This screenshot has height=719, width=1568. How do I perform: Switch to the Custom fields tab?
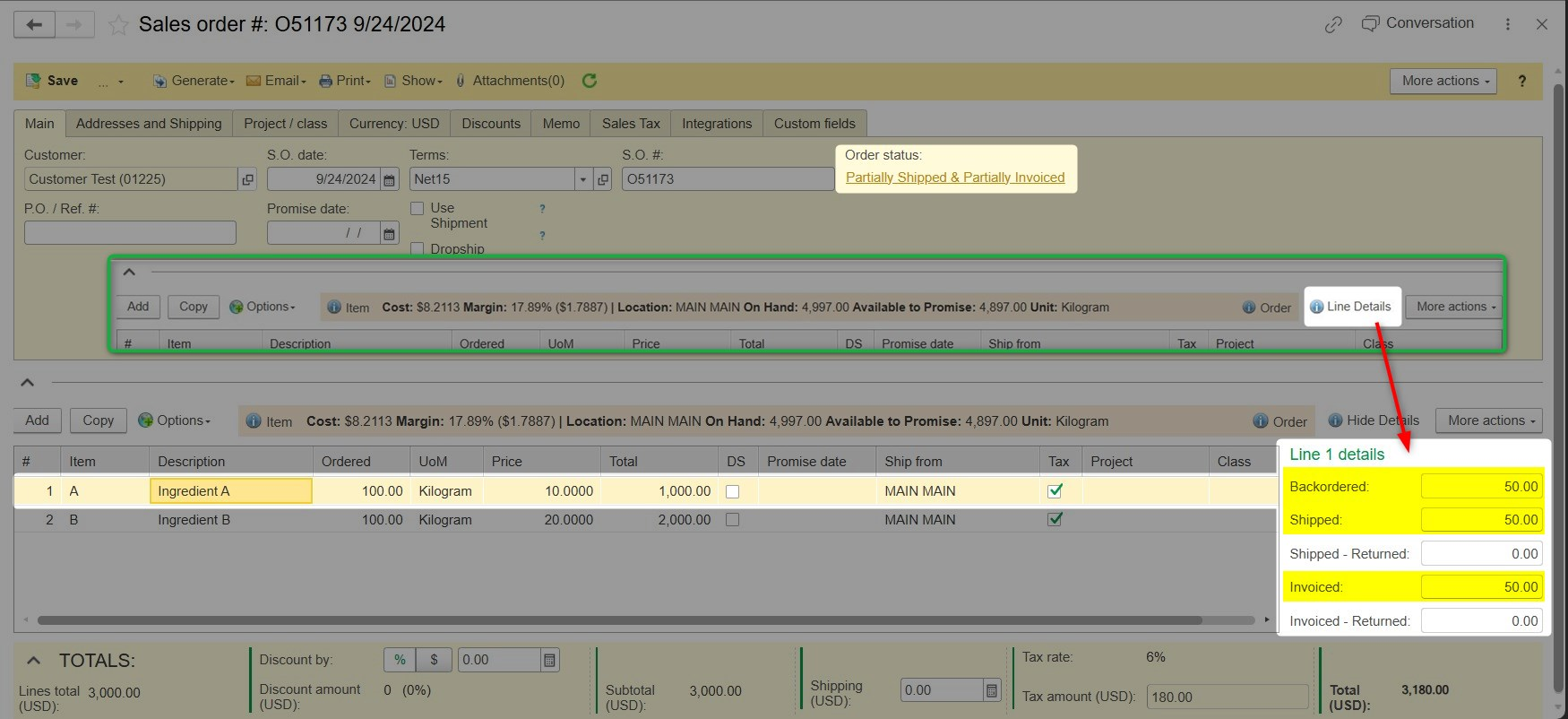coord(814,124)
